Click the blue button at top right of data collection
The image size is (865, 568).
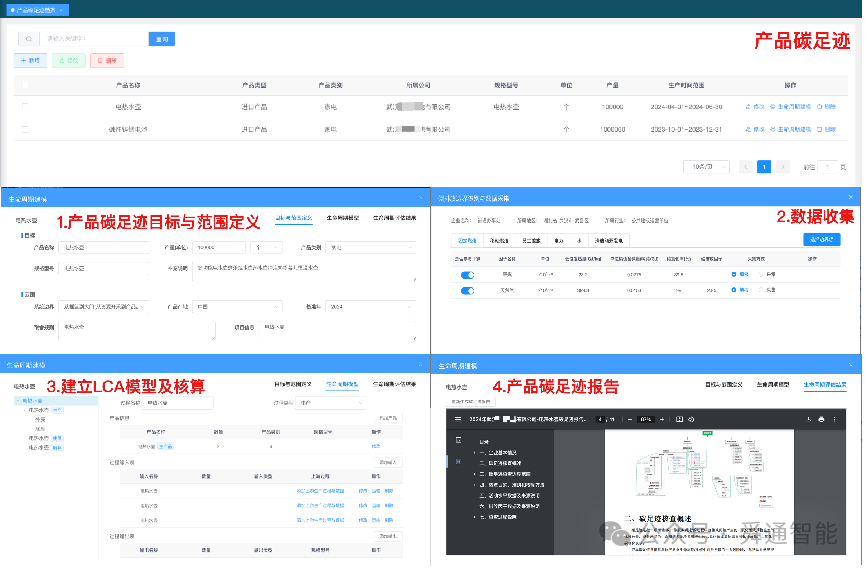point(821,239)
